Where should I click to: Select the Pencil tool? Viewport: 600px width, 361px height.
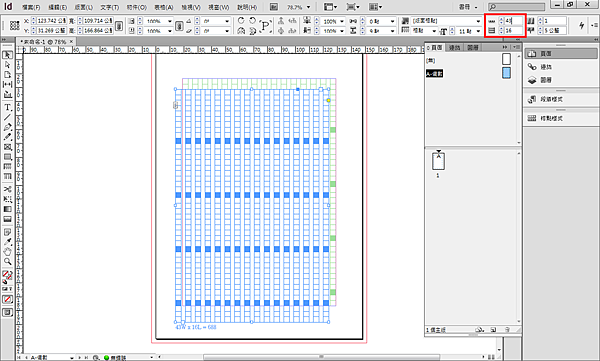point(7,137)
